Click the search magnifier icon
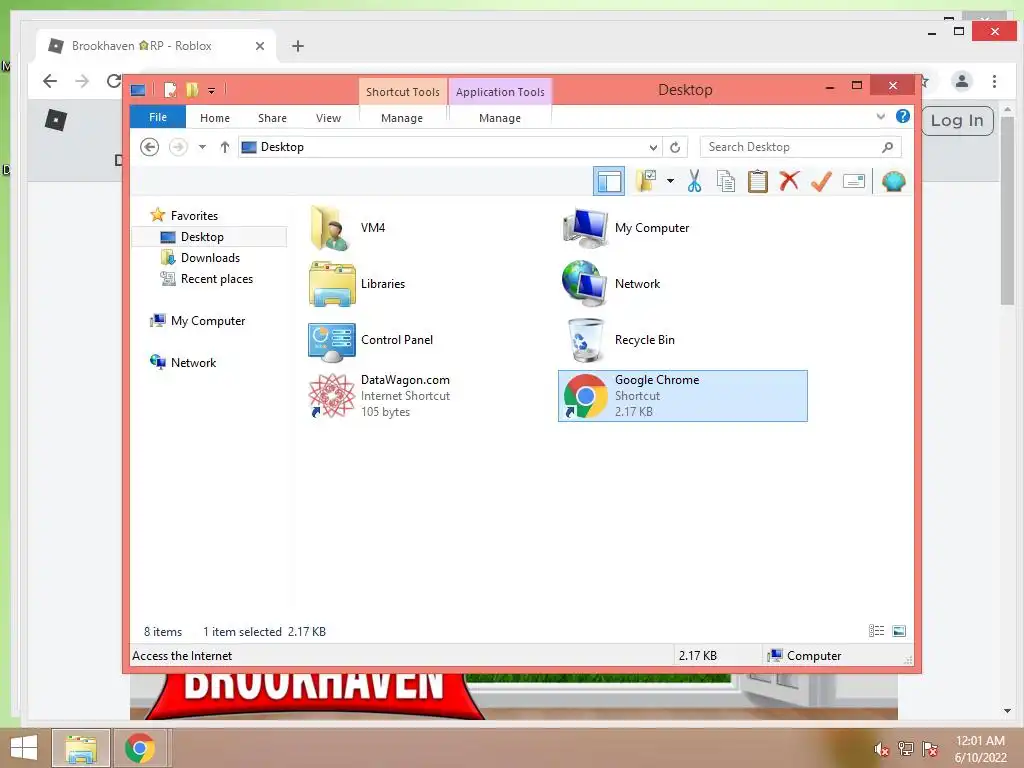1024x768 pixels. 888,147
